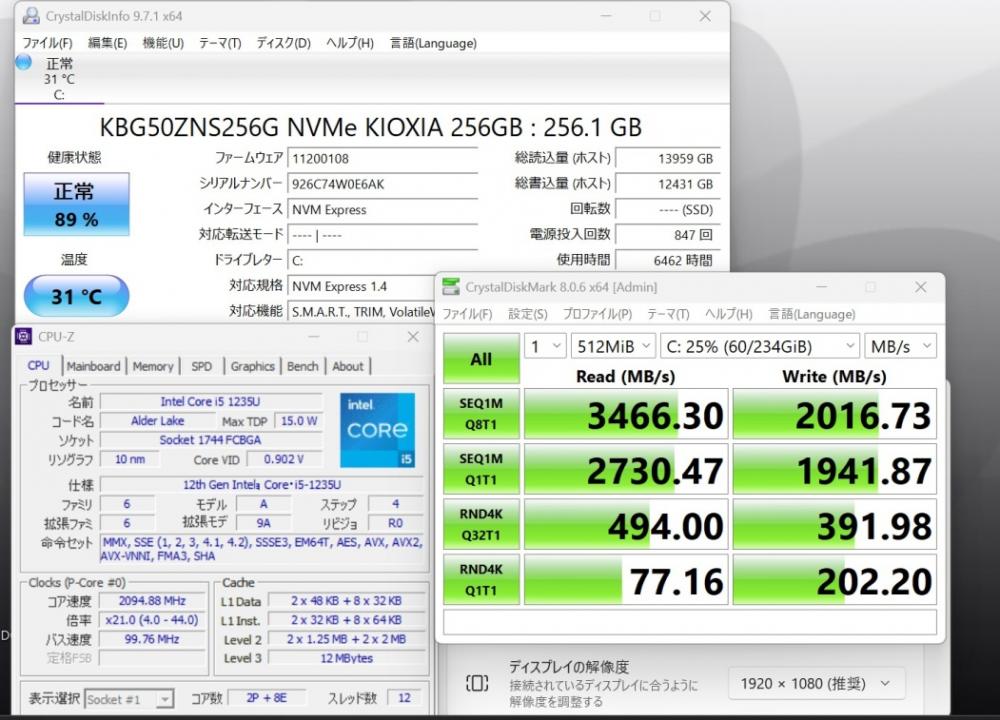Click the CrystalDiskMark title bar icon
This screenshot has height=720, width=1000.
[451, 287]
